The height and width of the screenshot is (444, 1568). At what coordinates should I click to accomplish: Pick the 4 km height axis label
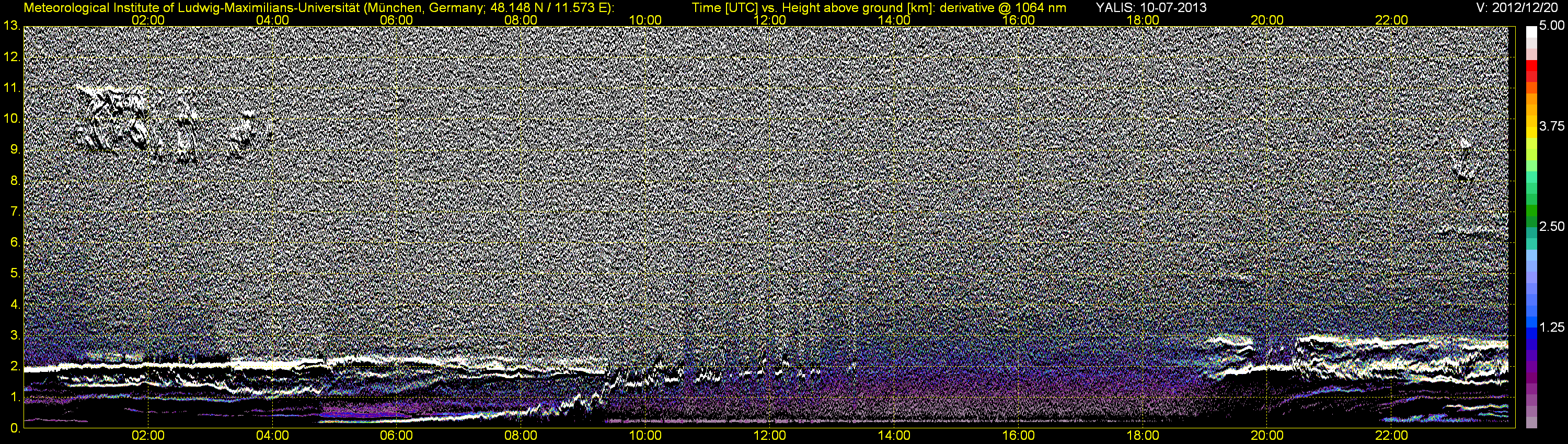[15, 304]
